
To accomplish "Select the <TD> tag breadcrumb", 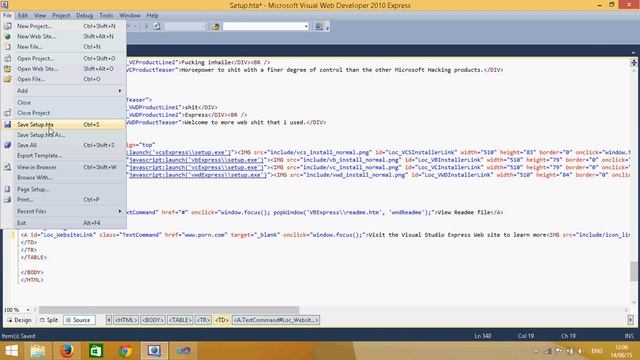I will click(221, 320).
